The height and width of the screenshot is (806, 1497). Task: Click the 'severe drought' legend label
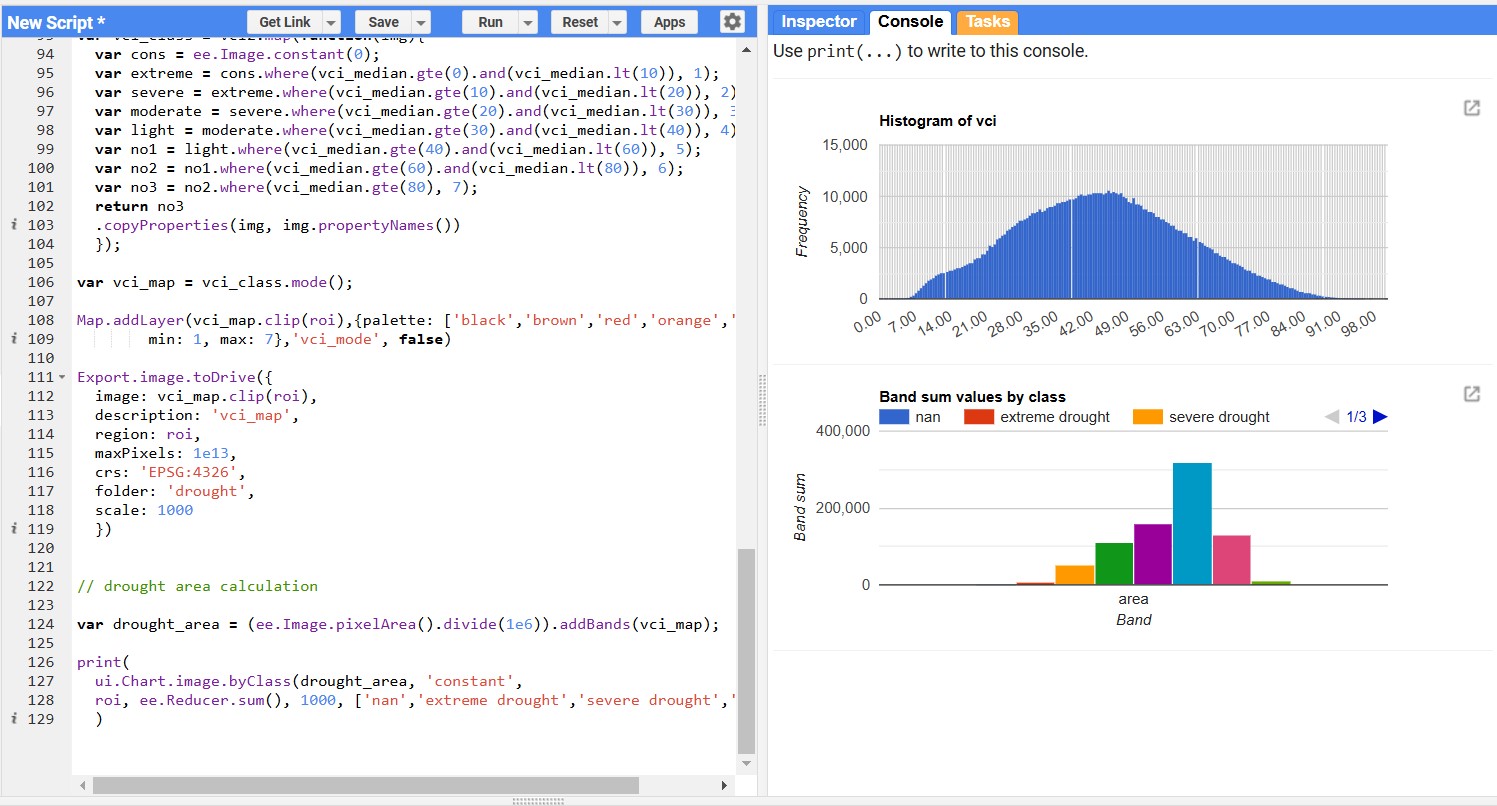click(x=1219, y=417)
